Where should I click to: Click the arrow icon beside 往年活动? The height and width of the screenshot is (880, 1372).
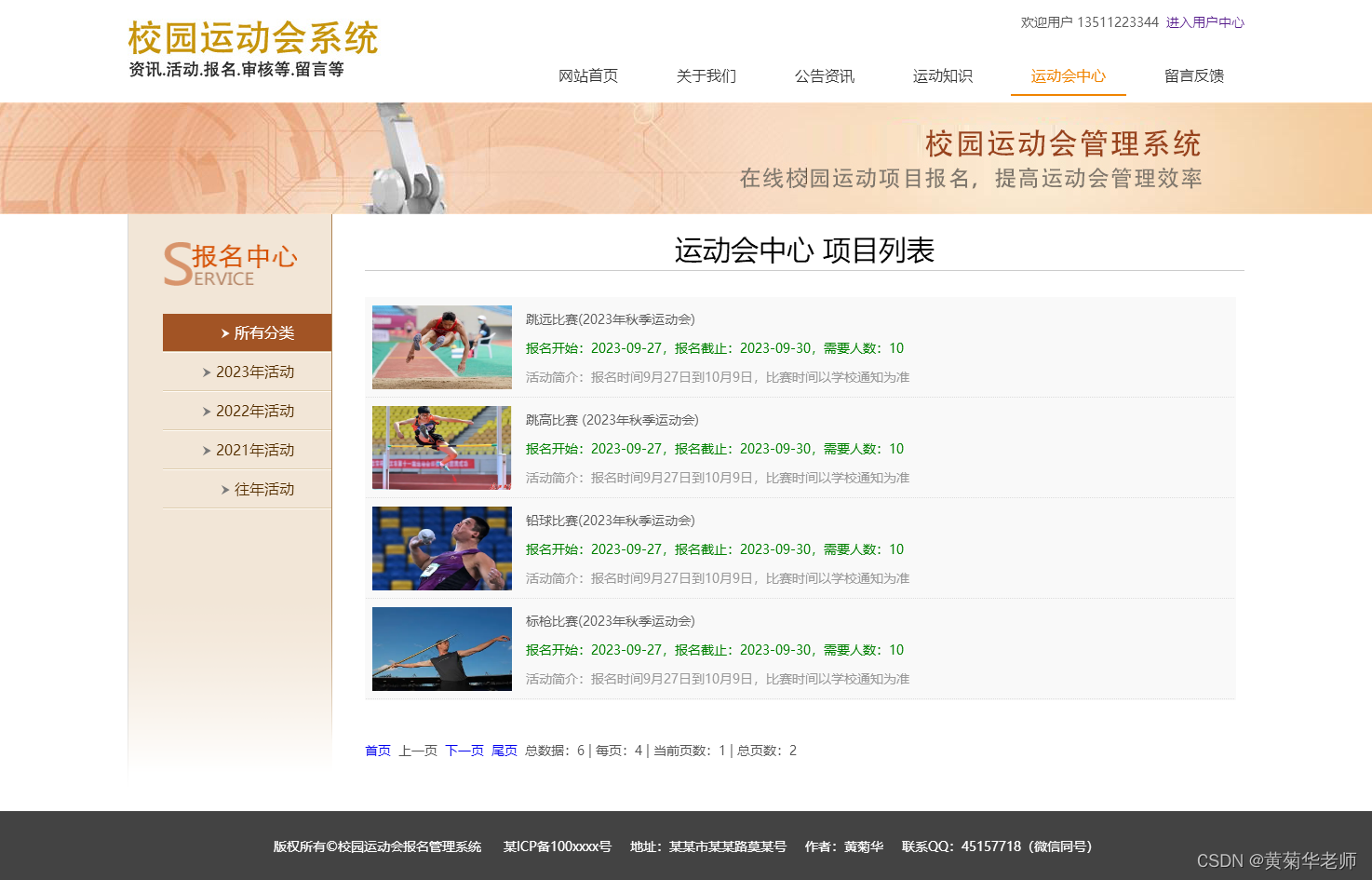click(x=225, y=490)
